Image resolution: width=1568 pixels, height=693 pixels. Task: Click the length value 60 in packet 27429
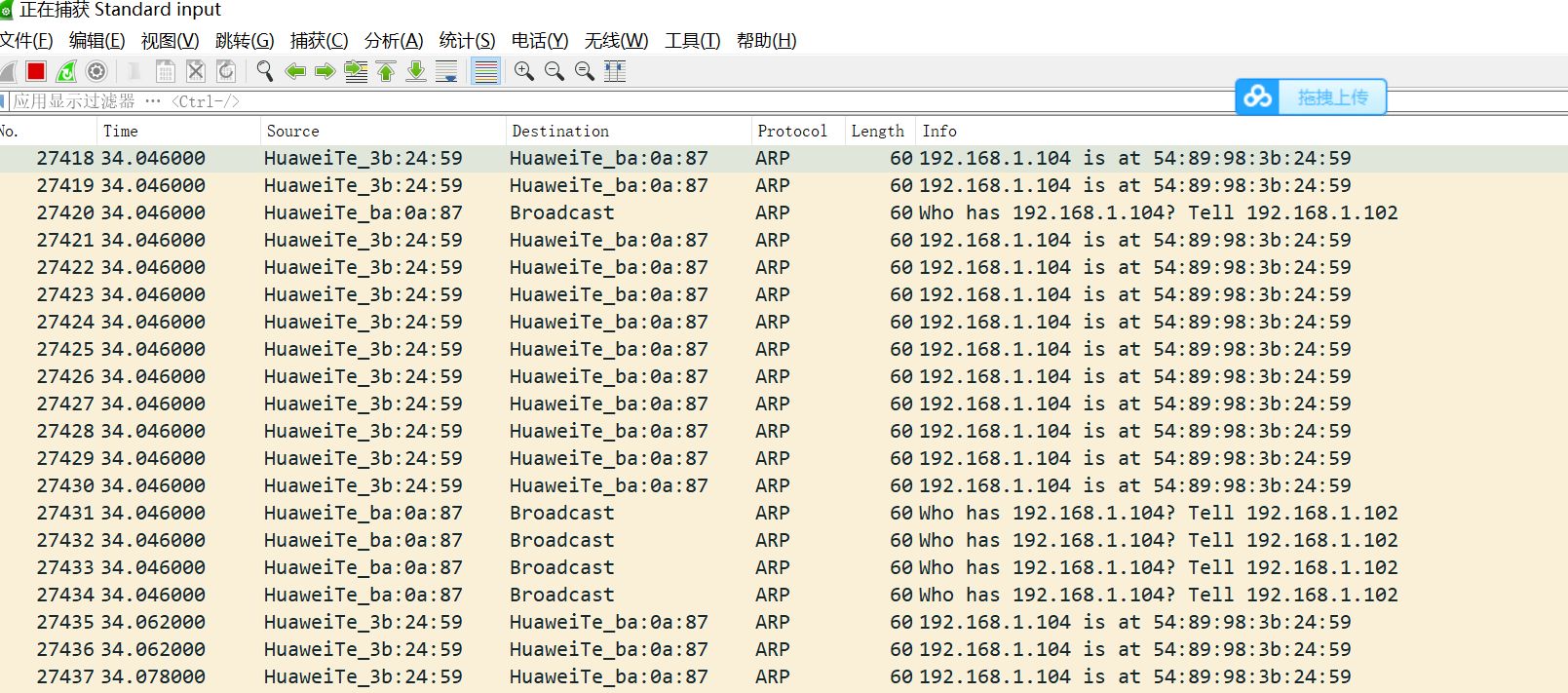(901, 458)
